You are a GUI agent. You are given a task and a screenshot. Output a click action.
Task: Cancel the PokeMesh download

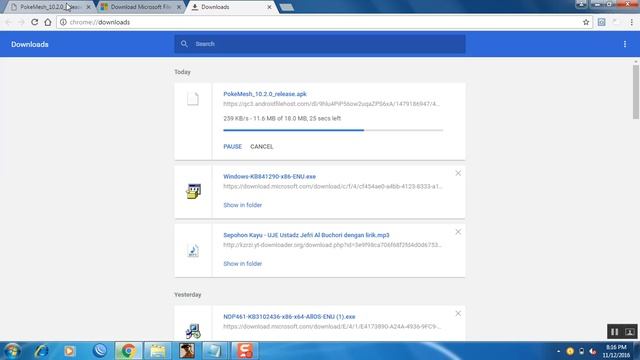[x=262, y=147]
